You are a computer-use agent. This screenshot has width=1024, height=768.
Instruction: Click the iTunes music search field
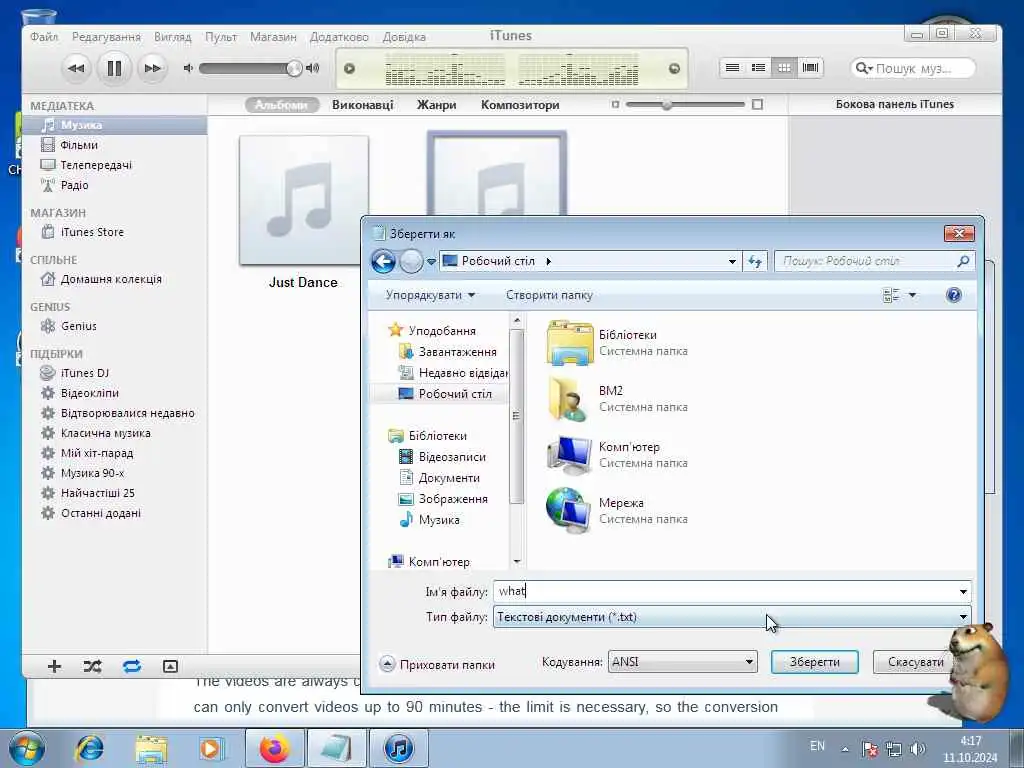(914, 68)
